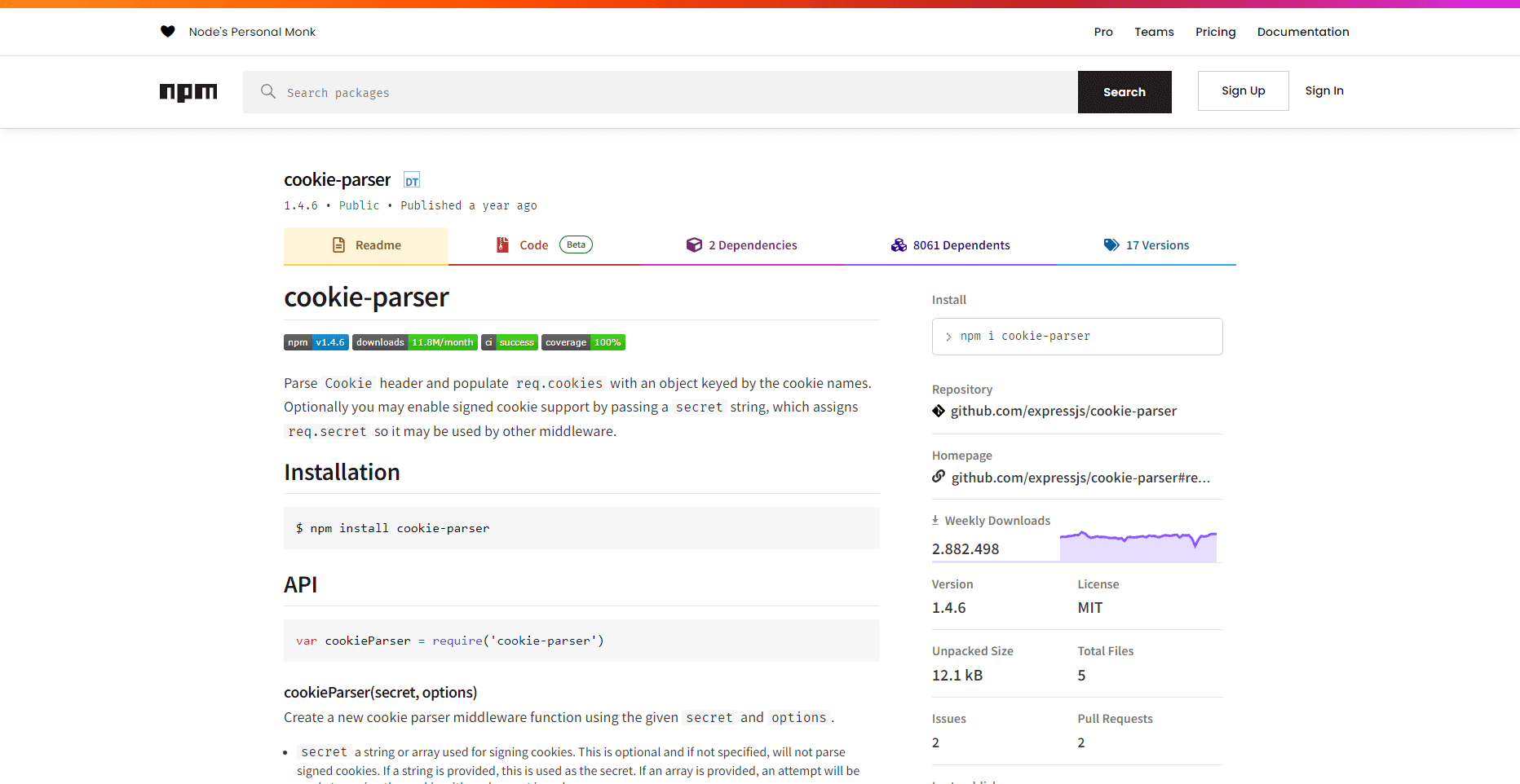Click the API heading
The image size is (1520, 784).
click(300, 585)
